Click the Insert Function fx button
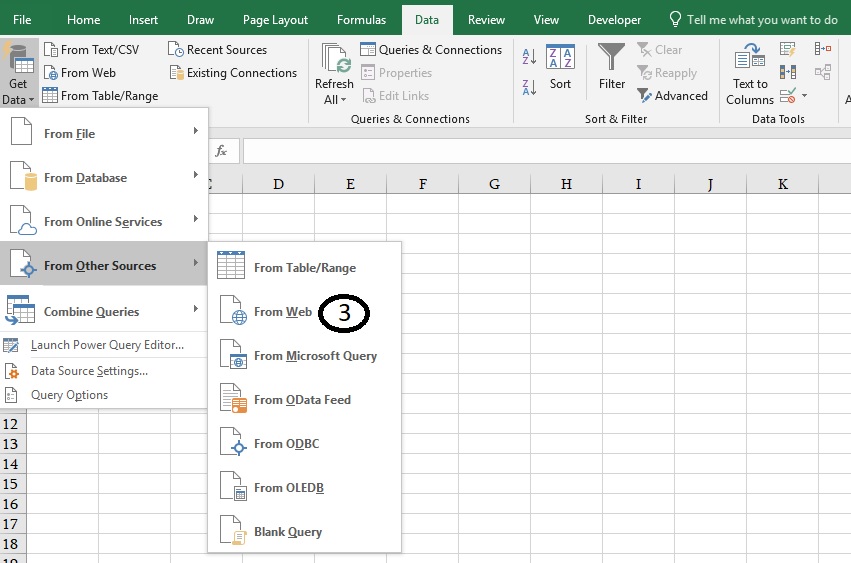851x563 pixels. pos(221,150)
